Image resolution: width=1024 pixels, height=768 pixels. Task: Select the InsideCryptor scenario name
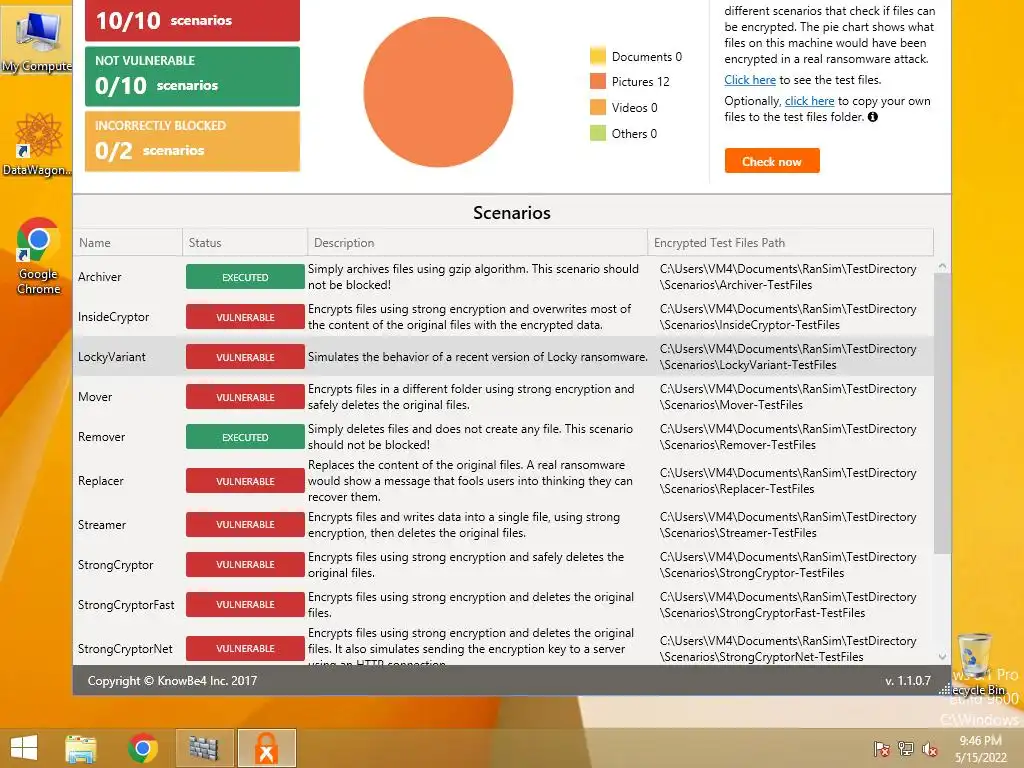click(114, 317)
